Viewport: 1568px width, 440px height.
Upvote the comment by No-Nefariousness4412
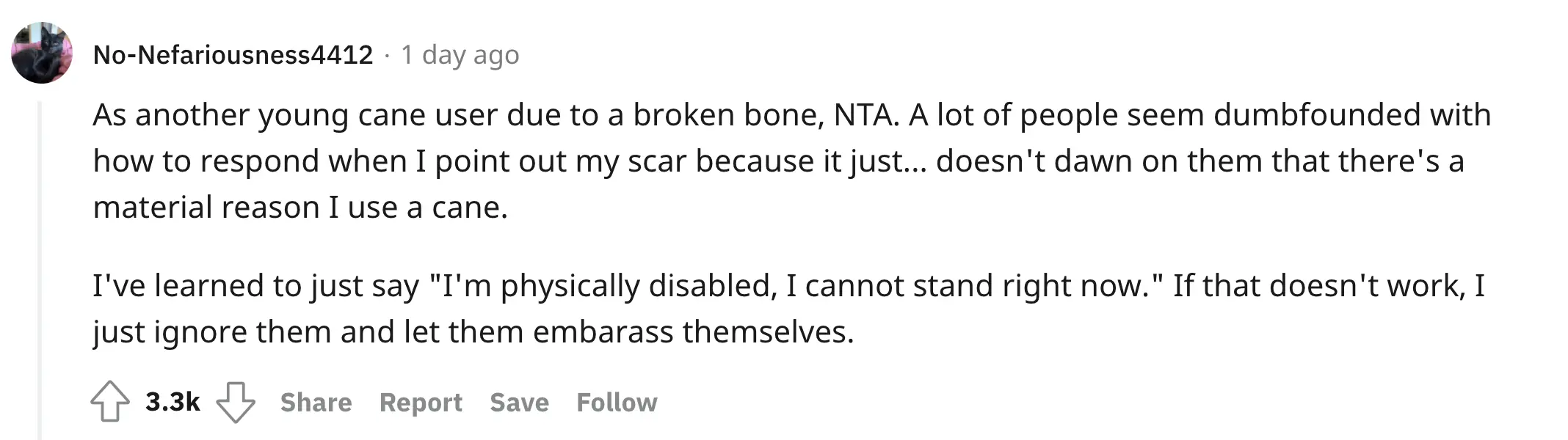110,401
